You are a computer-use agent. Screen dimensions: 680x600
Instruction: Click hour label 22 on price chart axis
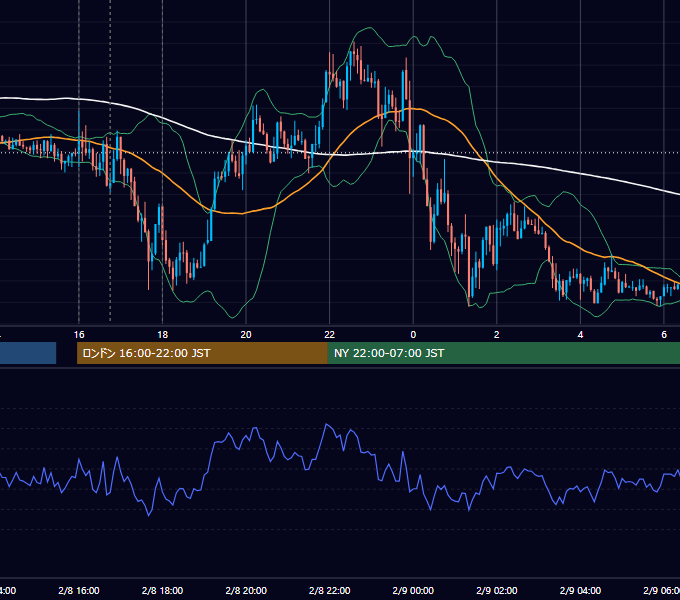pos(330,335)
